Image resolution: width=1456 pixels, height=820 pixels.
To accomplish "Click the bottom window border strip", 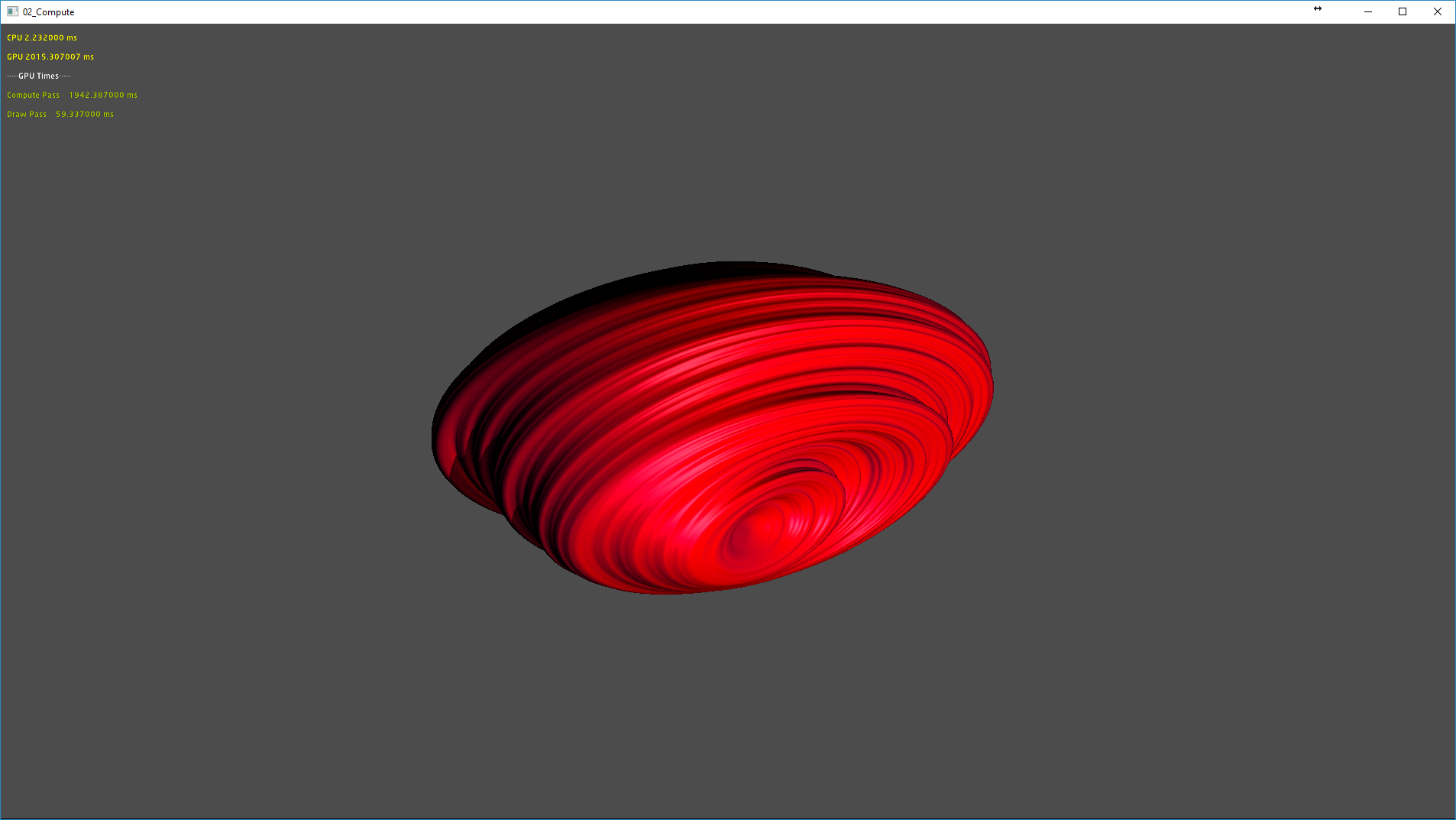I will click(726, 816).
